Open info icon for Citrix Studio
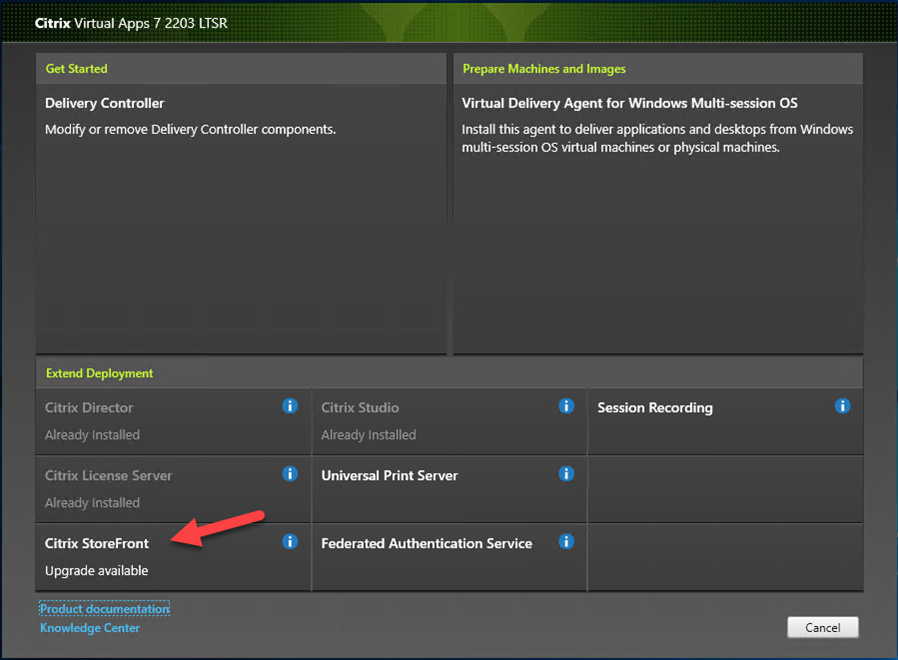 tap(566, 406)
